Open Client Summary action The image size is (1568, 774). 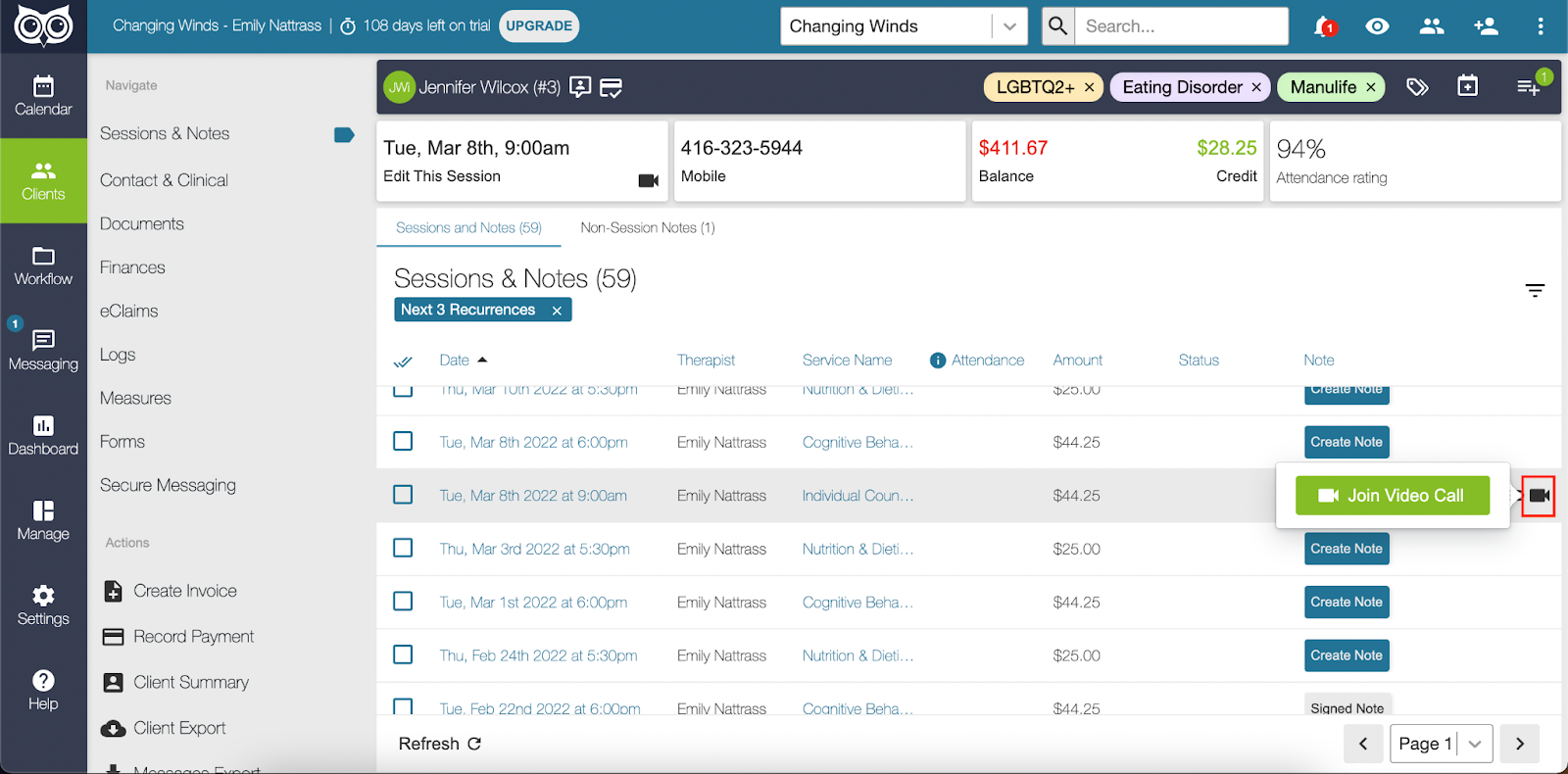[x=176, y=683]
